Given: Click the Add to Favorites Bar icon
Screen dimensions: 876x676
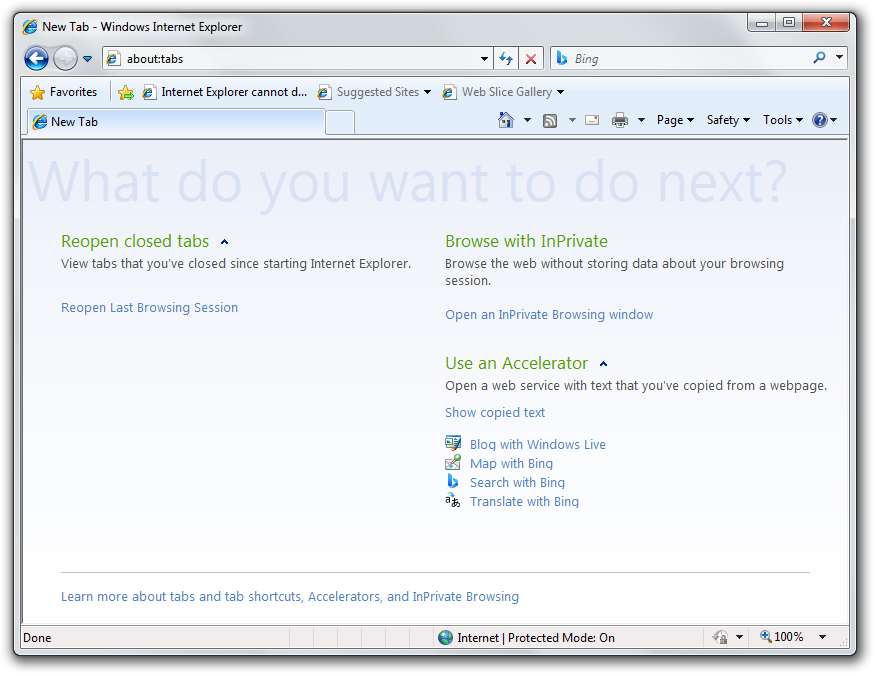Looking at the screenshot, I should point(126,92).
